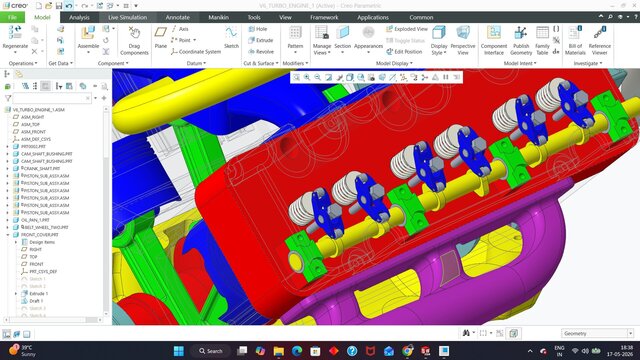The image size is (640, 360).
Task: Toggle the model tree filter funnel icon
Action: pyautogui.click(x=8, y=98)
